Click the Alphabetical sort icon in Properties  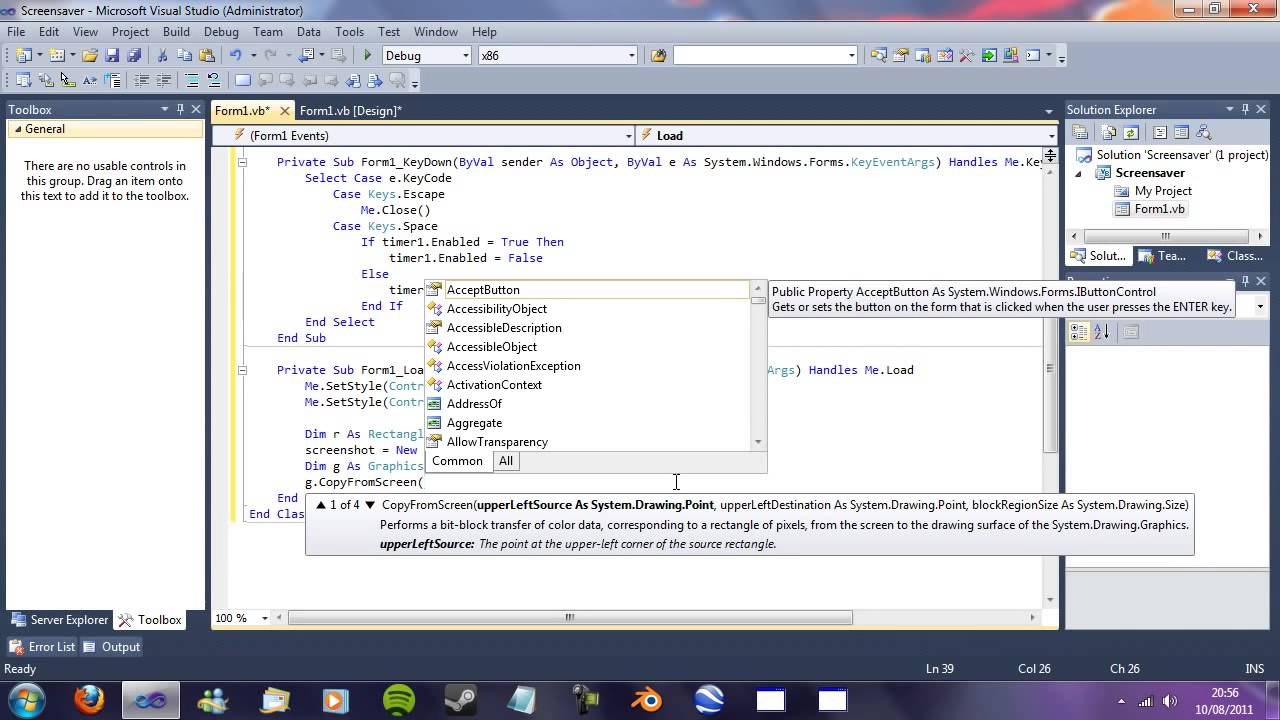[1102, 332]
